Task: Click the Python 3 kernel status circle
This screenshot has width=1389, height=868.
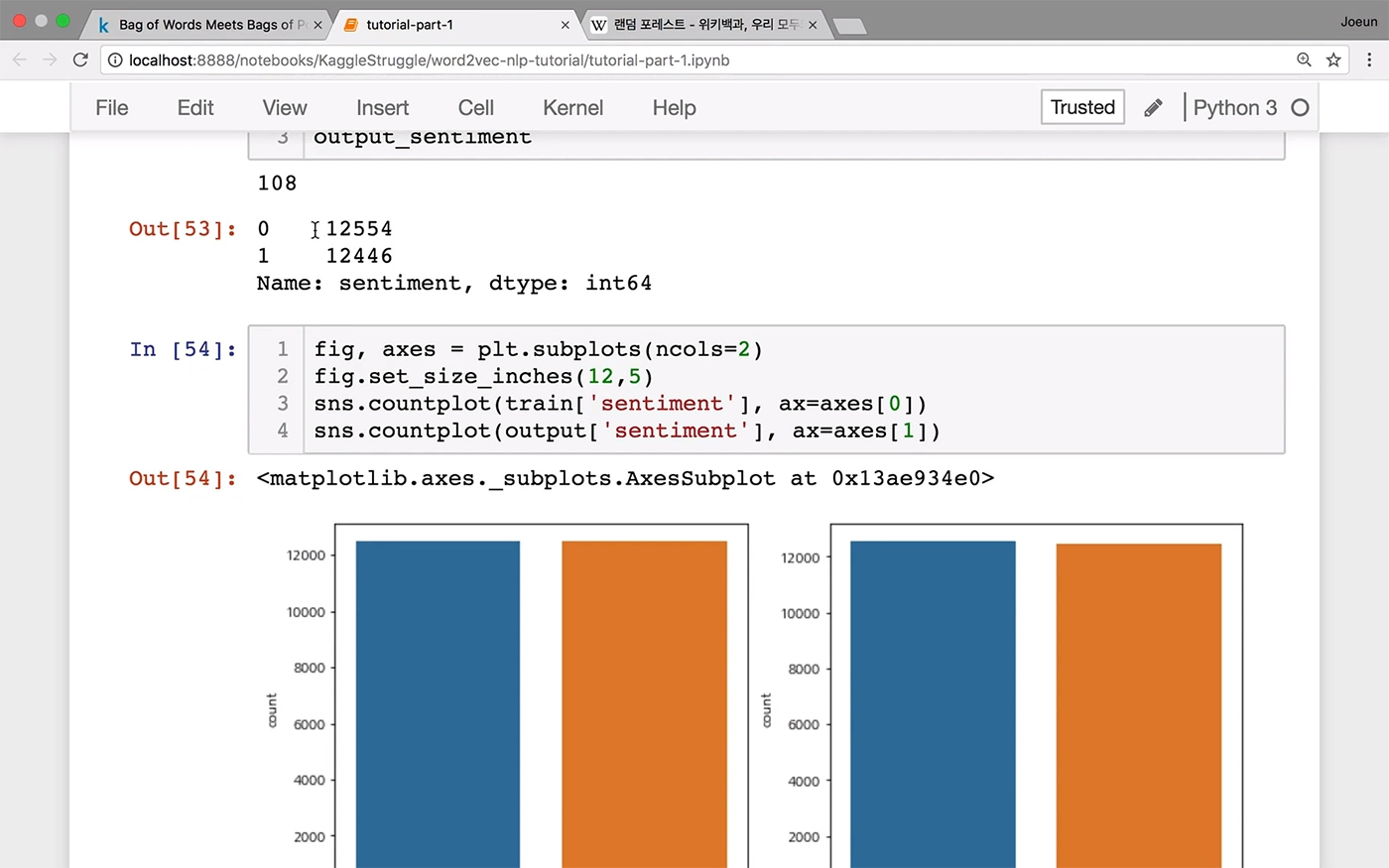Action: tap(1300, 107)
